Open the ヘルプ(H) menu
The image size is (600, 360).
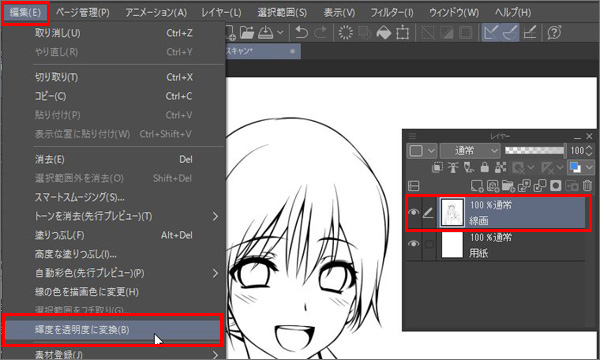point(513,13)
